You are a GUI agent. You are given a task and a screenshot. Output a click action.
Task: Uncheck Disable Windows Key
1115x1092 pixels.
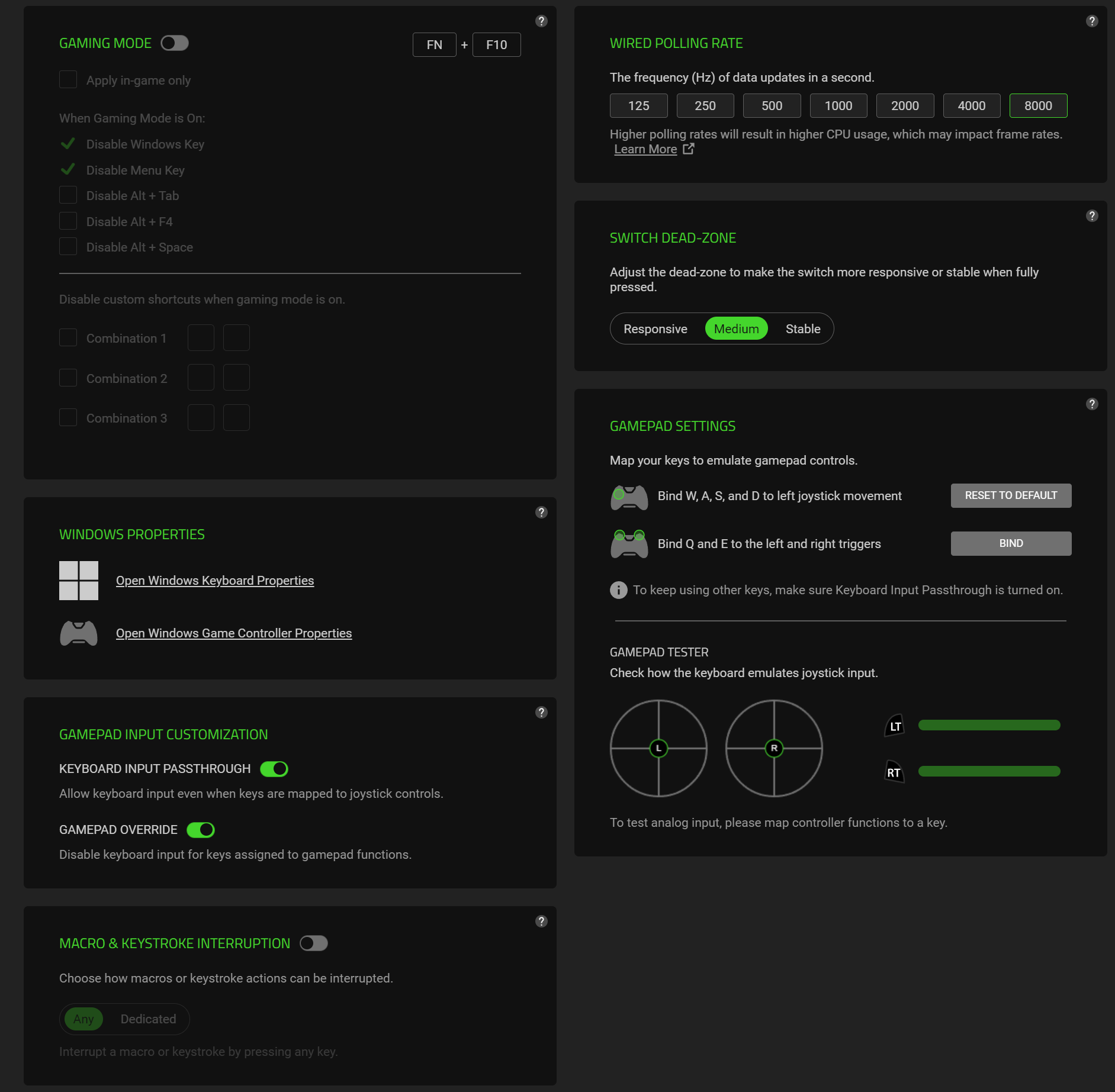68,144
